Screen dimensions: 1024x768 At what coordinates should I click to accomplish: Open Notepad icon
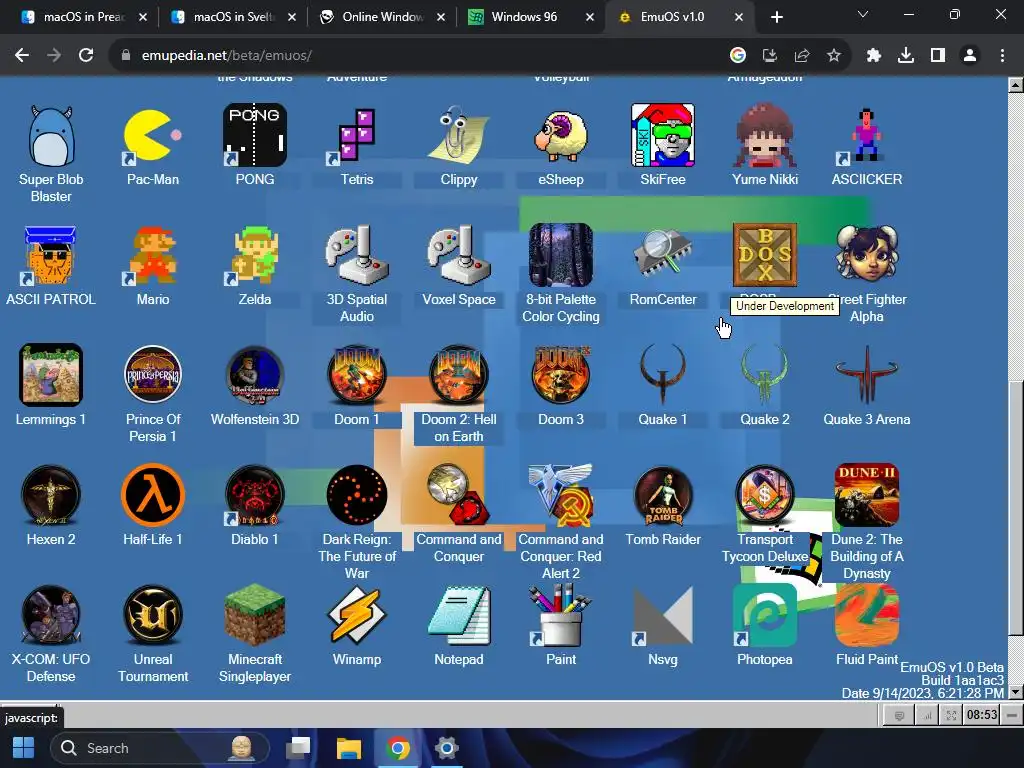coord(458,616)
